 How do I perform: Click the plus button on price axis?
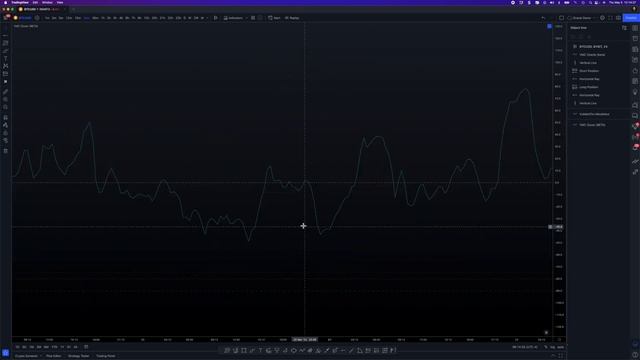pyautogui.click(x=550, y=227)
